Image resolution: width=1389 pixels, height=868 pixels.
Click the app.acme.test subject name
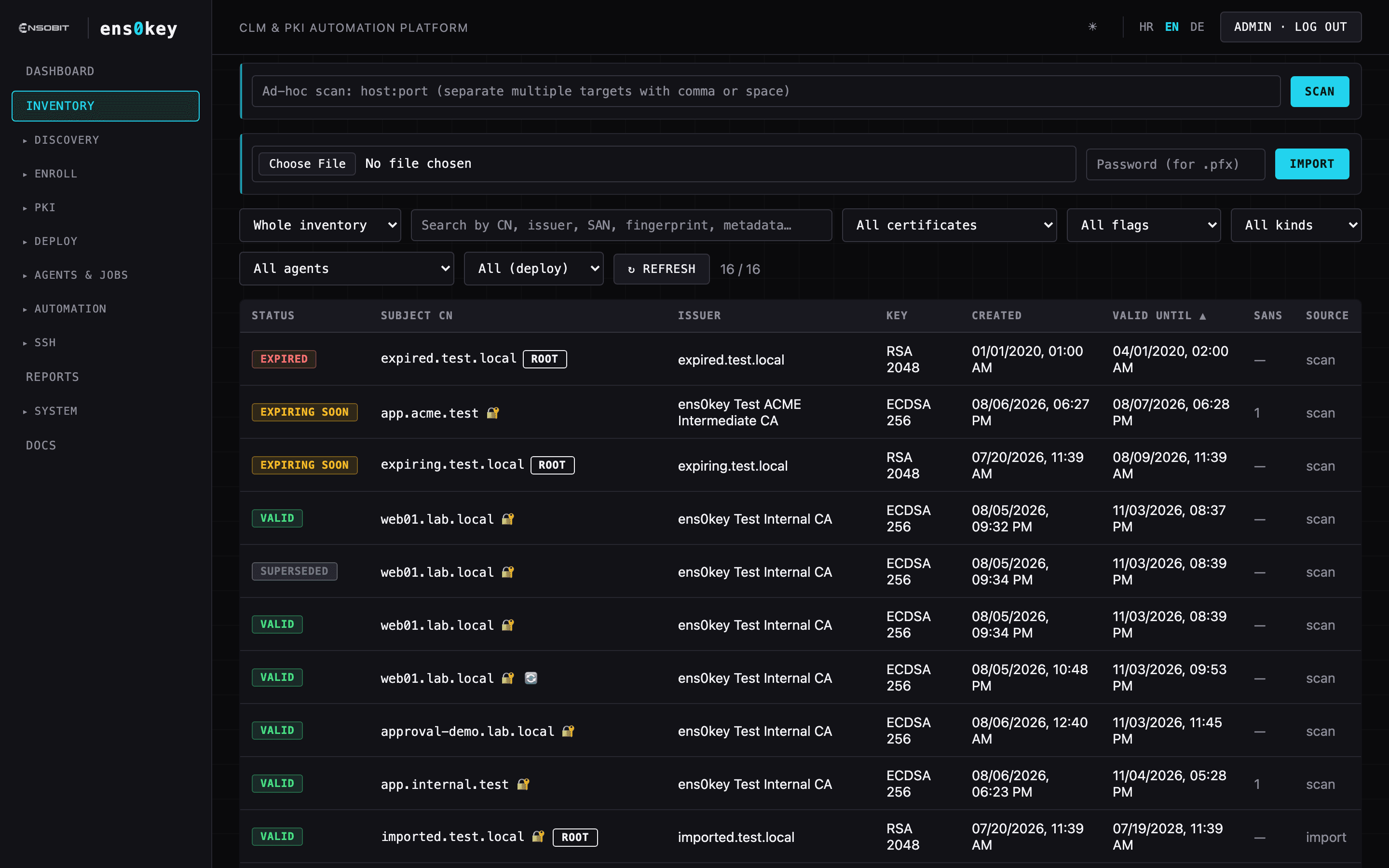429,413
